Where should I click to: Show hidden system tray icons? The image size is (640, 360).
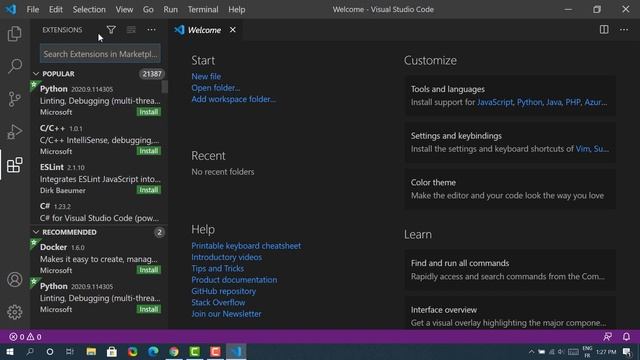pyautogui.click(x=531, y=351)
